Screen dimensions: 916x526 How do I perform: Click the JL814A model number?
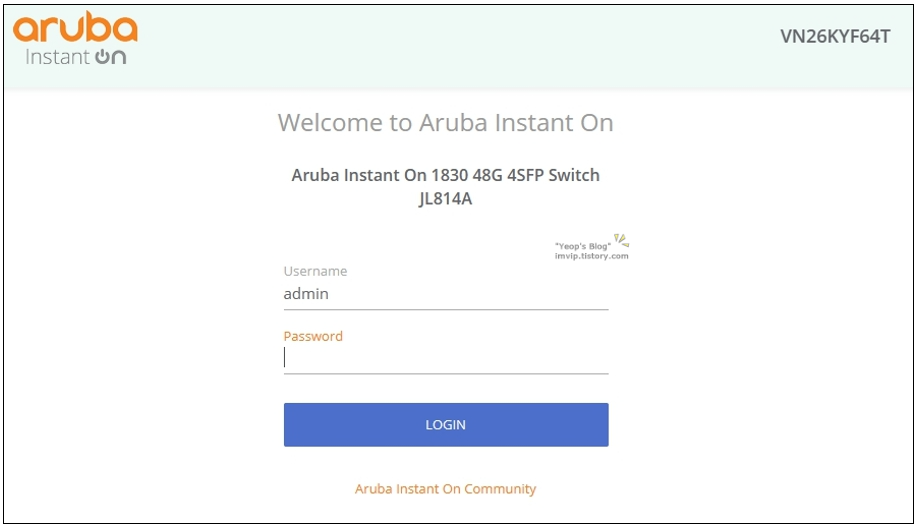445,199
